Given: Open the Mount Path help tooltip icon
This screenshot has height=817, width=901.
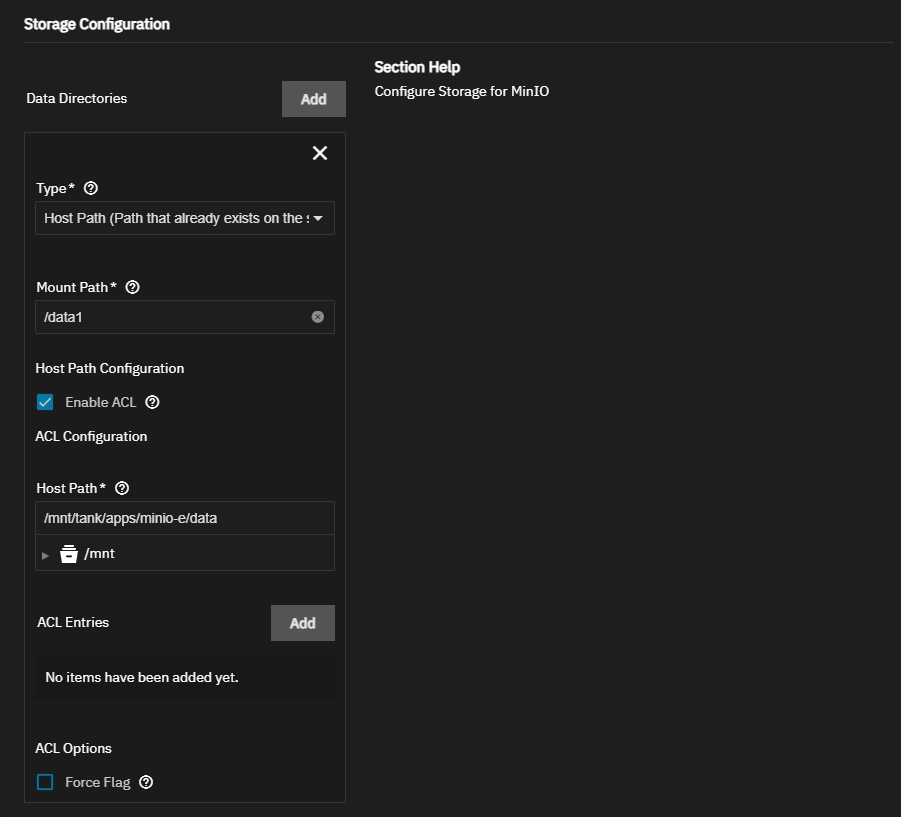Looking at the screenshot, I should (132, 287).
